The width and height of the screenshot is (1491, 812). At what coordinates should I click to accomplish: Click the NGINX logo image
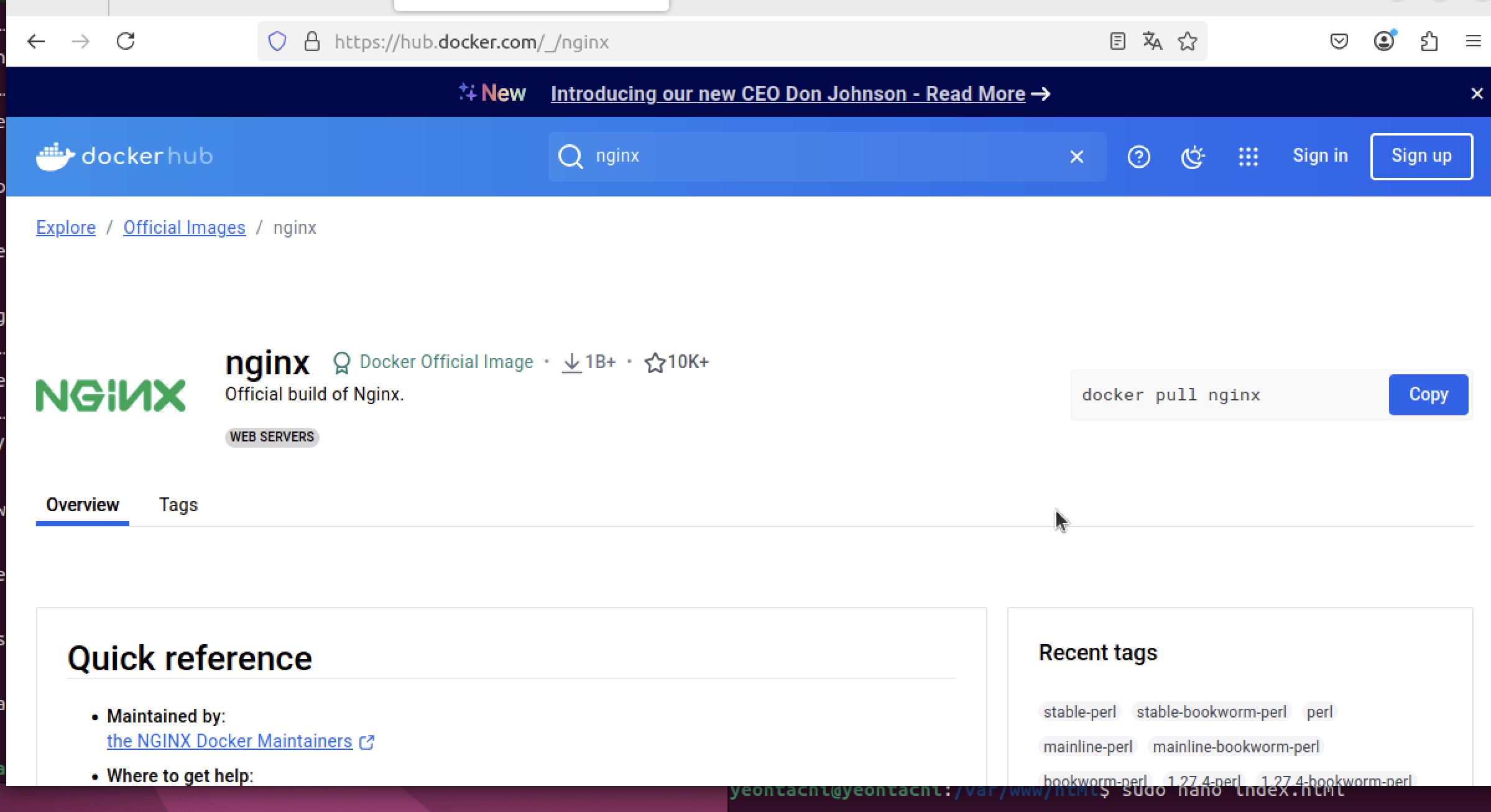click(111, 395)
